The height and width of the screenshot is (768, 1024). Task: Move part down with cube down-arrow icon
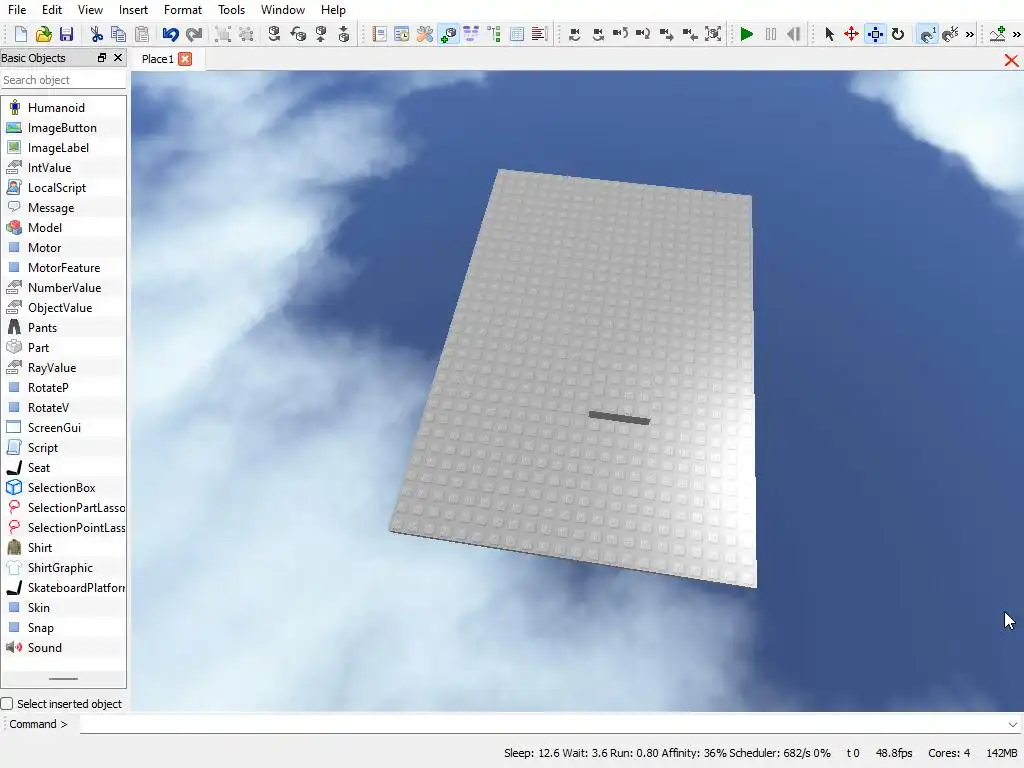coord(344,34)
